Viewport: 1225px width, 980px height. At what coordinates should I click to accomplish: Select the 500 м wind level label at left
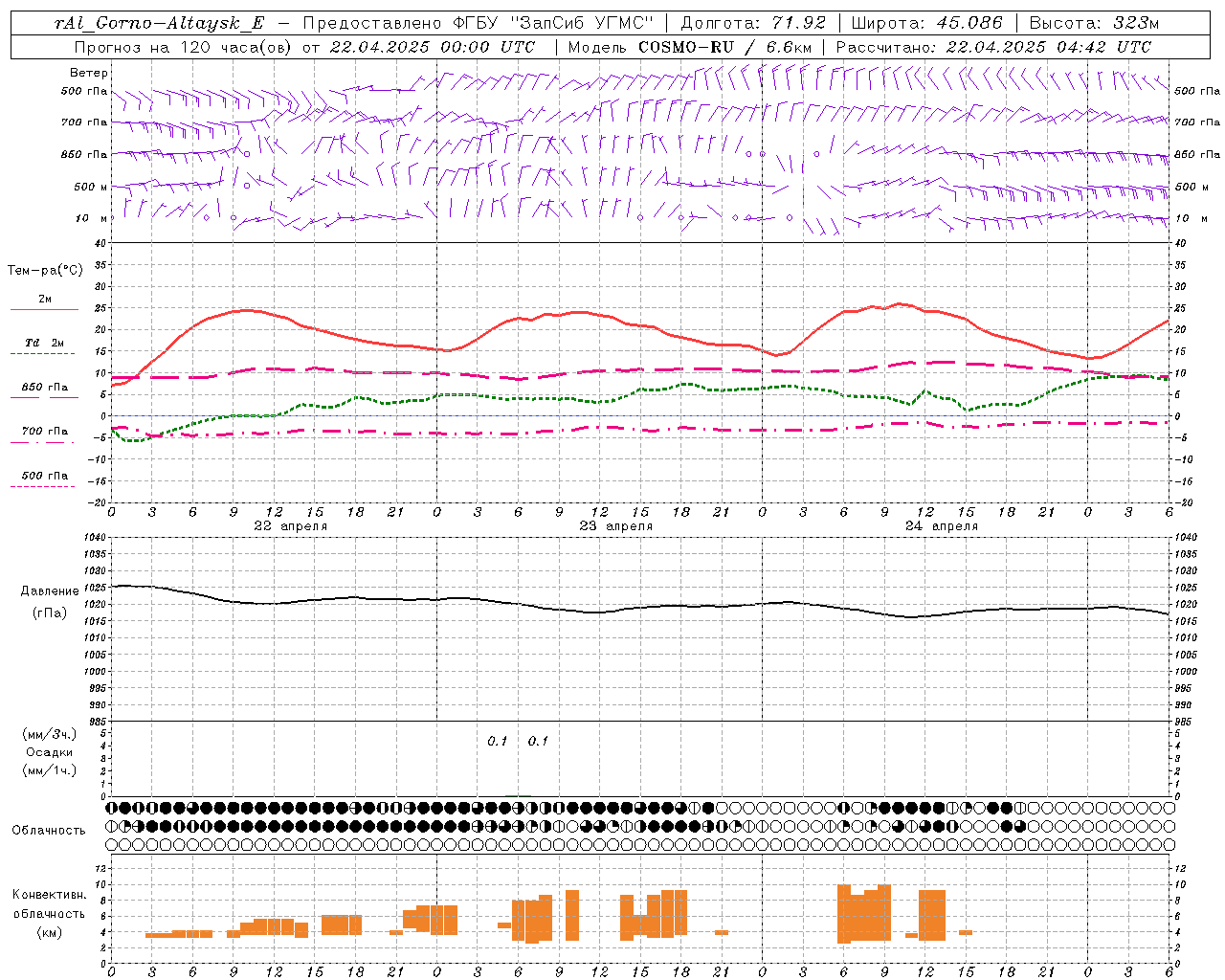[91, 187]
